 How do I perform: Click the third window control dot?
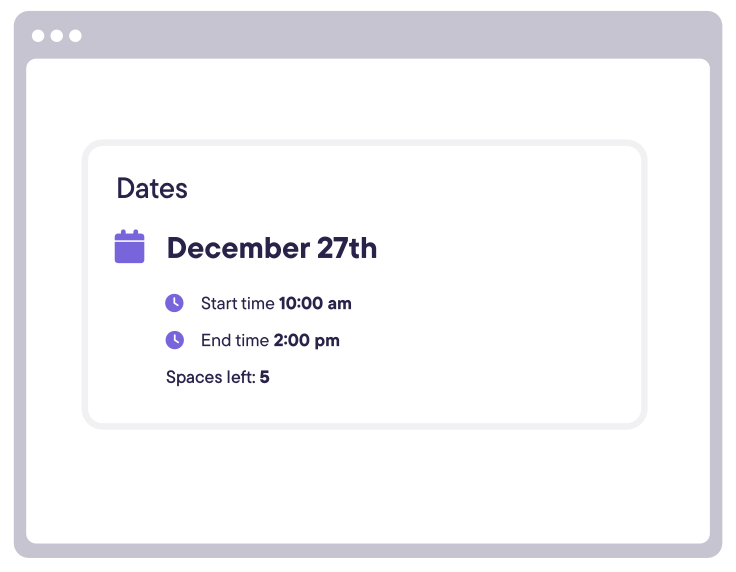tap(75, 36)
